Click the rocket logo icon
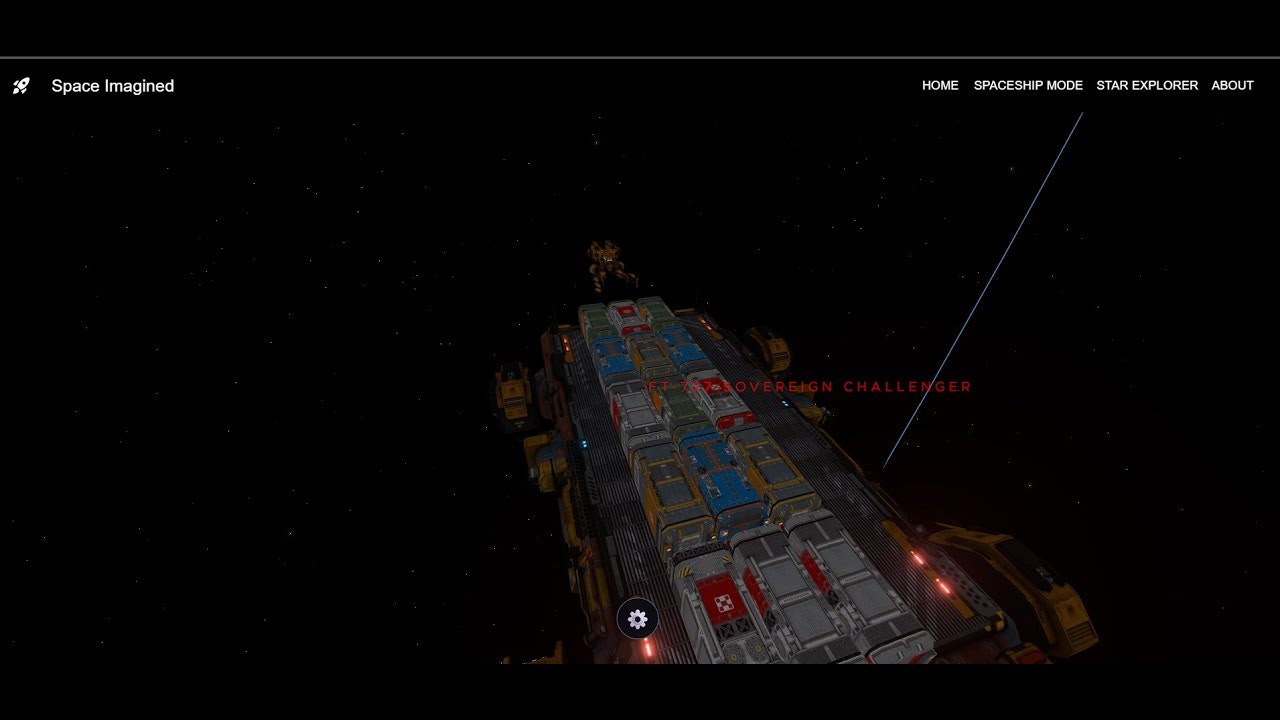Image resolution: width=1280 pixels, height=720 pixels. point(21,86)
